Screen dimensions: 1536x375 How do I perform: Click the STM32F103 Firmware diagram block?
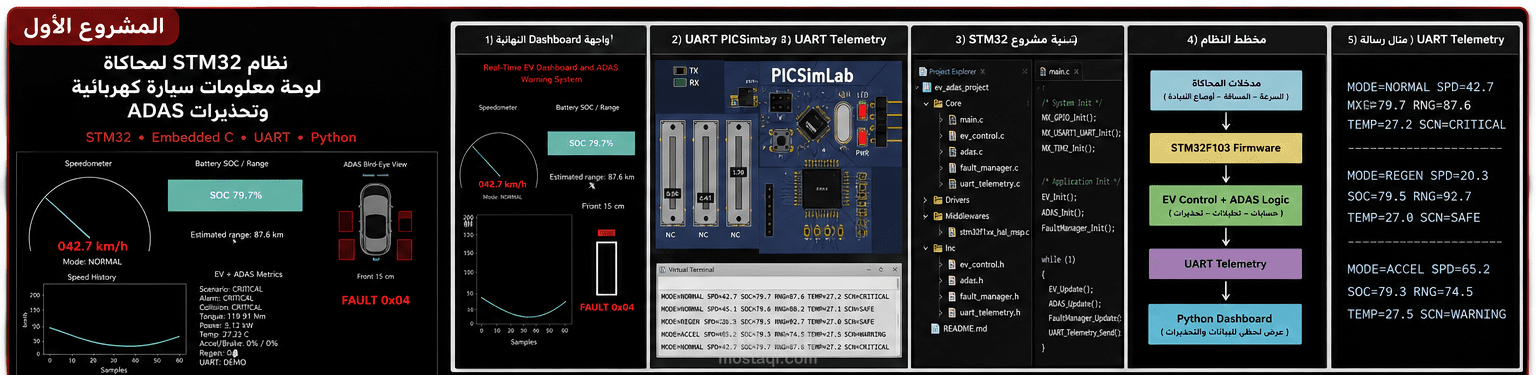pos(1225,148)
